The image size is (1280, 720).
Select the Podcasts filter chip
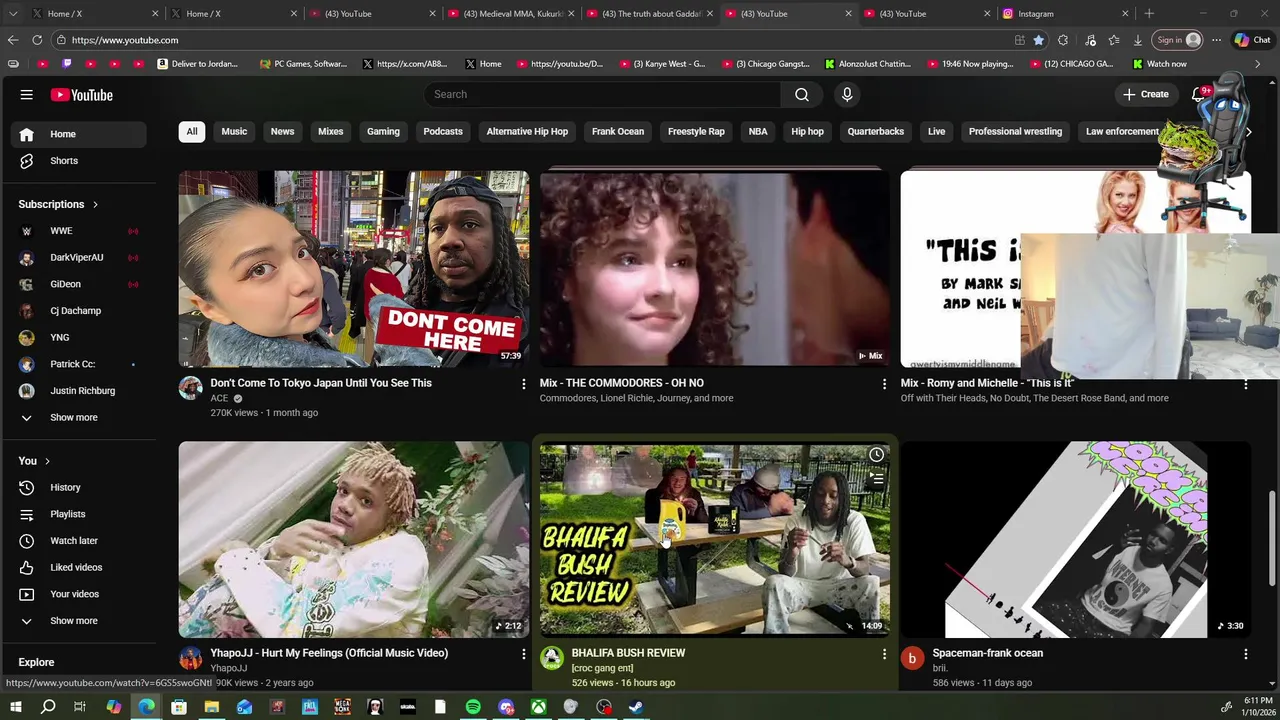443,131
